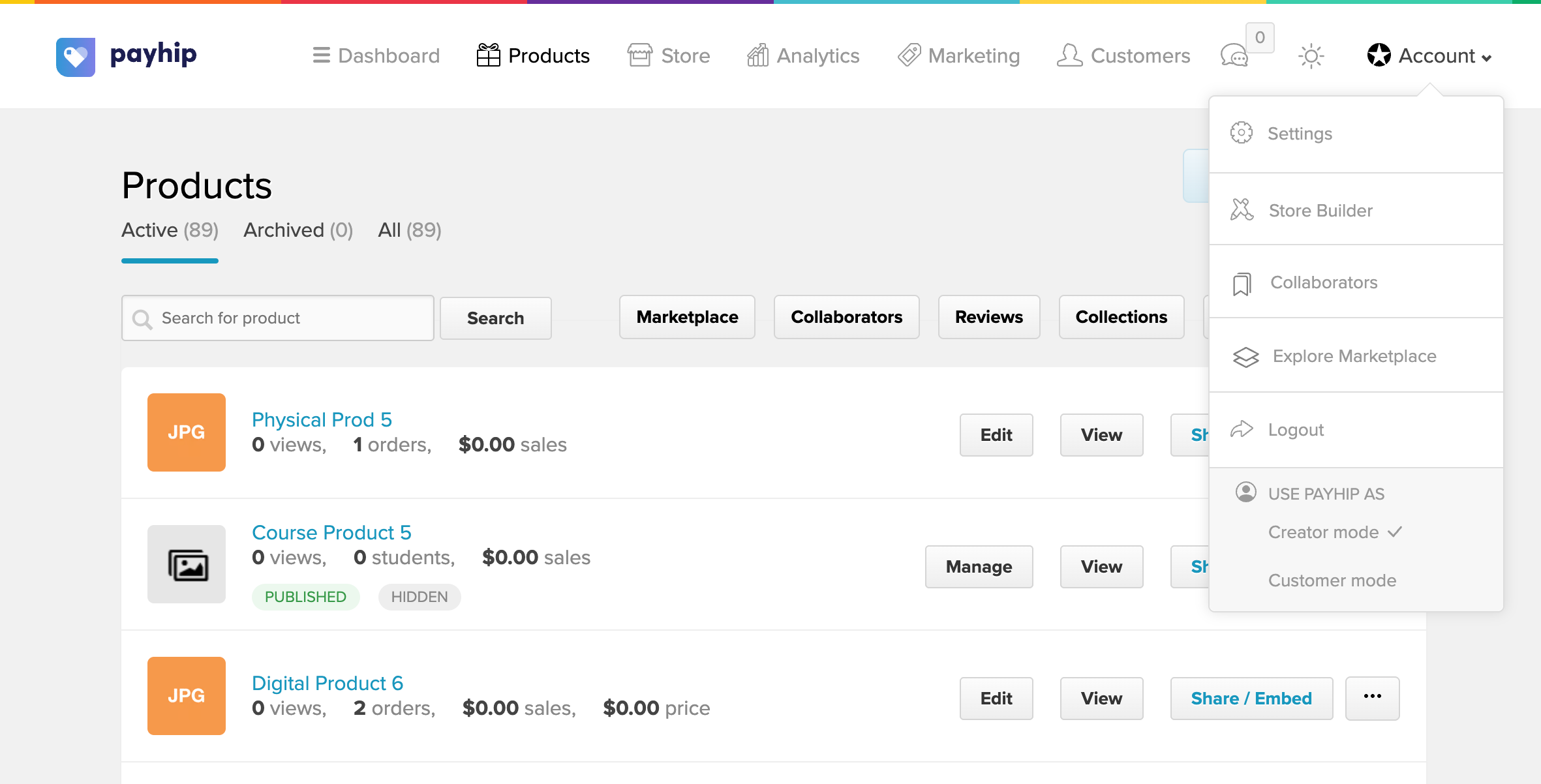1541x784 pixels.
Task: Click the Course Product 5 image thumbnail
Action: [187, 564]
